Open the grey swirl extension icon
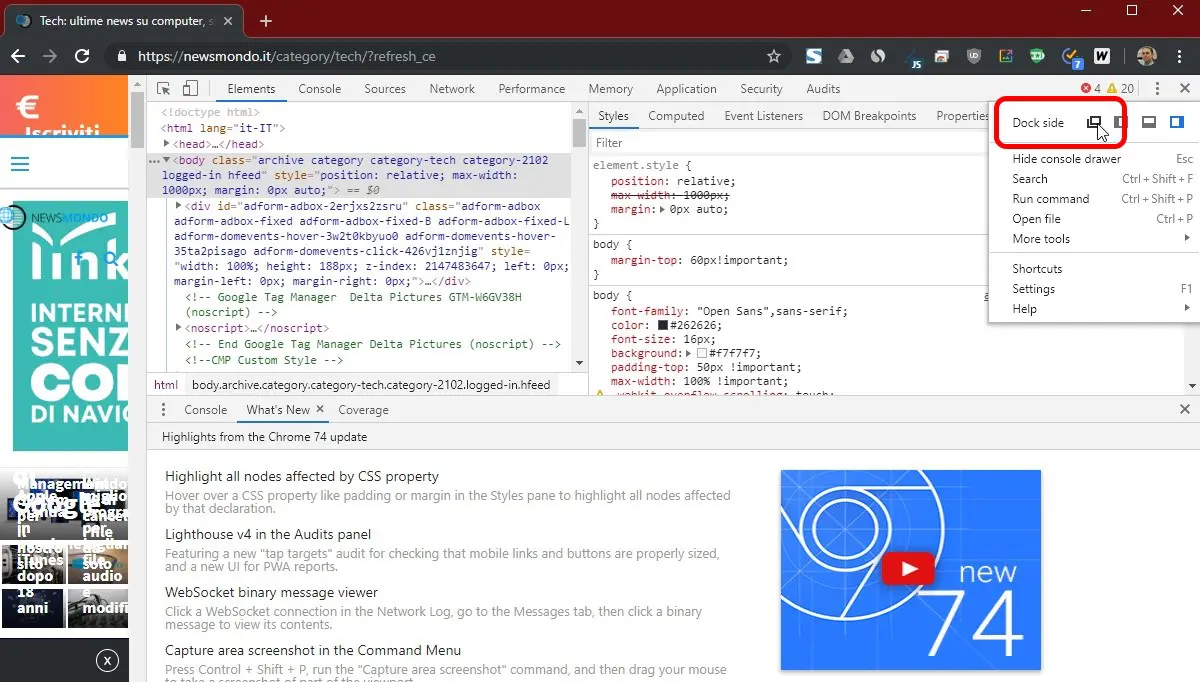 pyautogui.click(x=878, y=56)
